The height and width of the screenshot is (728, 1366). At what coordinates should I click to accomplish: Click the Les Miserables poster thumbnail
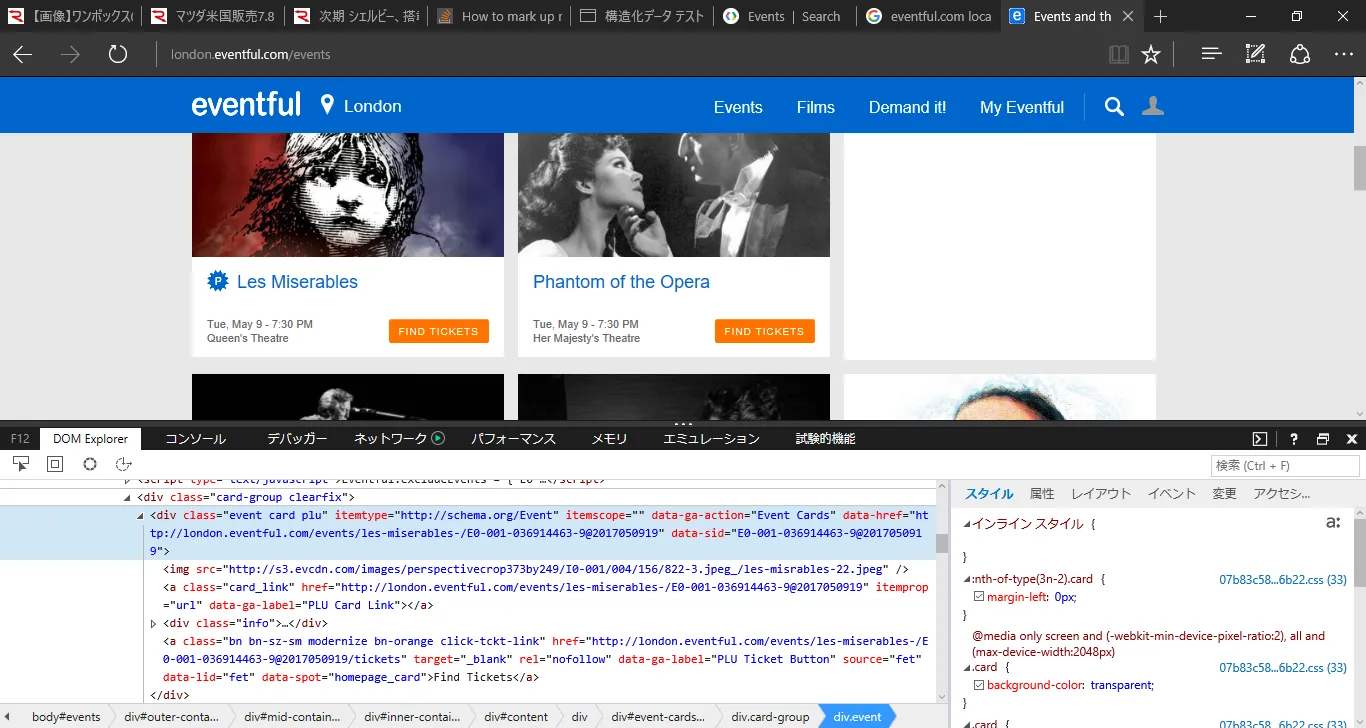tap(348, 195)
